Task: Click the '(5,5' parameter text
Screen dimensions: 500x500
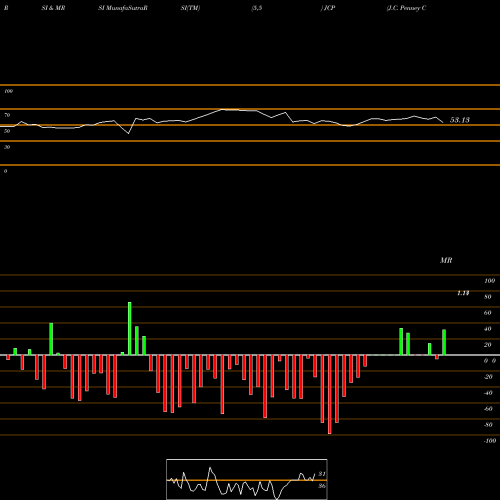Action: (257, 8)
